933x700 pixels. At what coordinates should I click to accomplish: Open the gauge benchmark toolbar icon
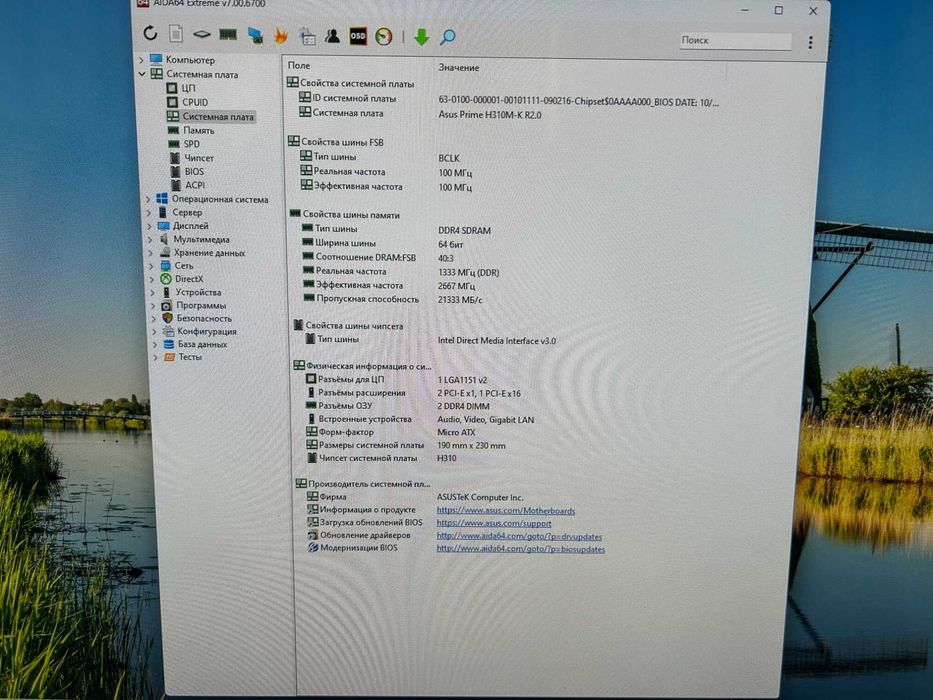point(384,37)
